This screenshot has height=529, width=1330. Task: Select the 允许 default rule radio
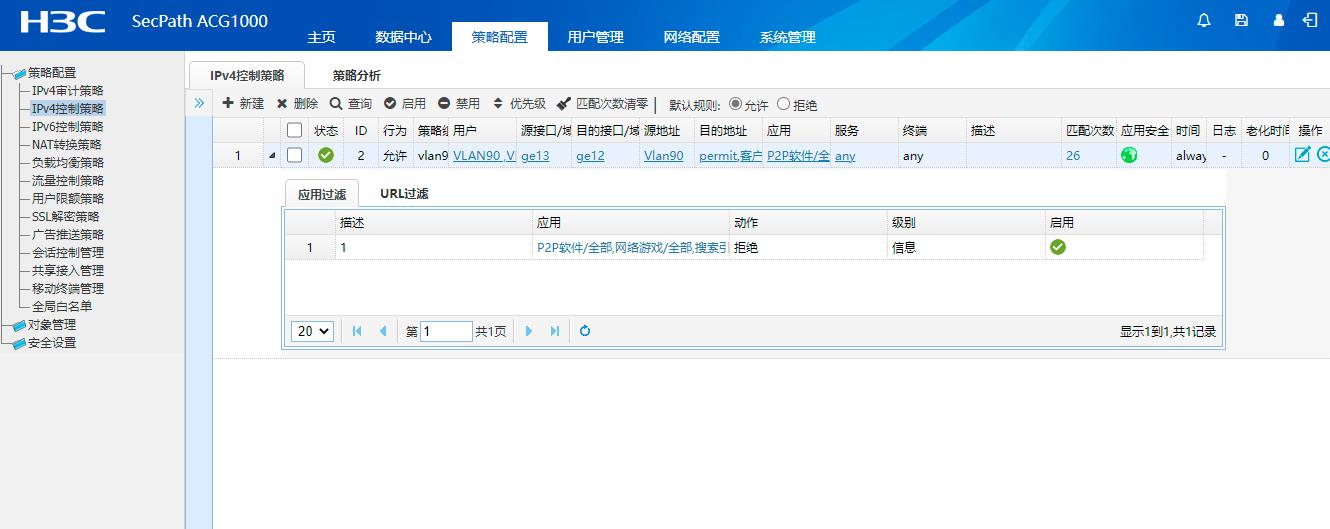736,104
